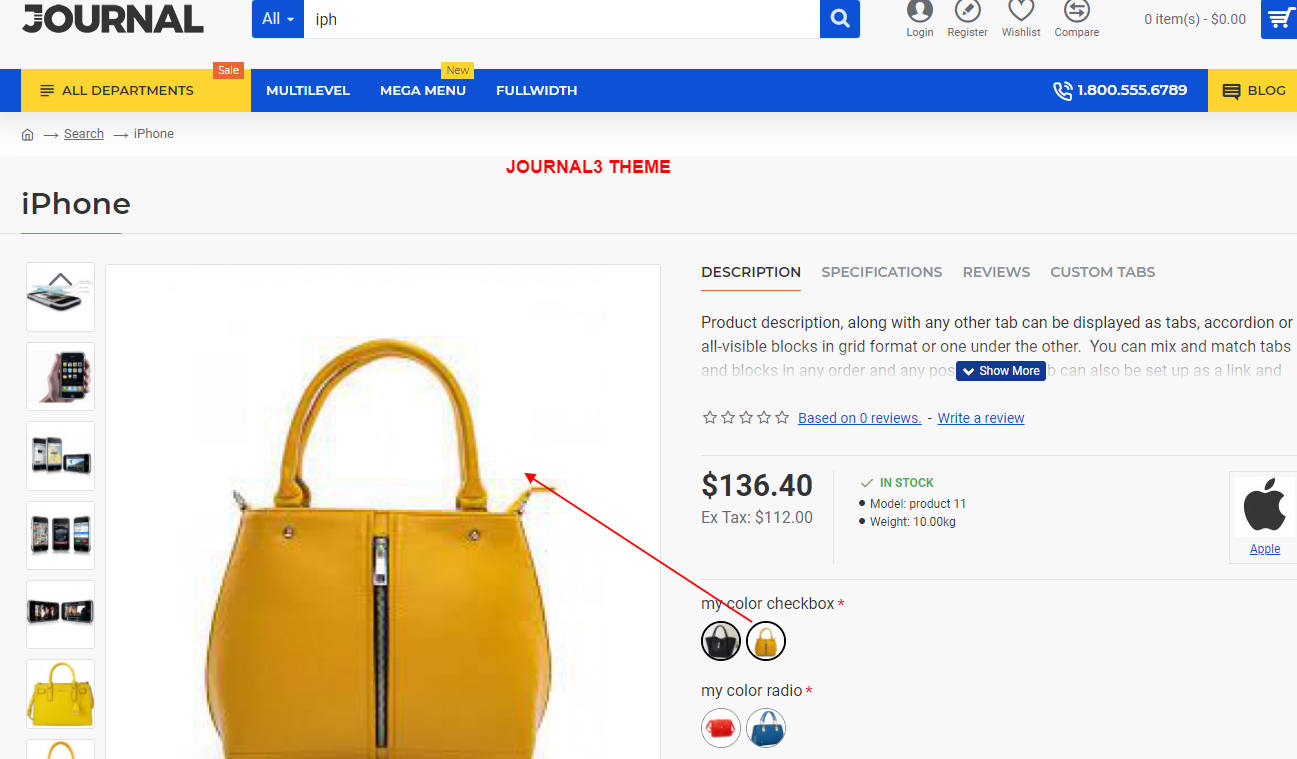The height and width of the screenshot is (759, 1297).
Task: Select the yellow handbag thumbnail image
Action: 60,693
